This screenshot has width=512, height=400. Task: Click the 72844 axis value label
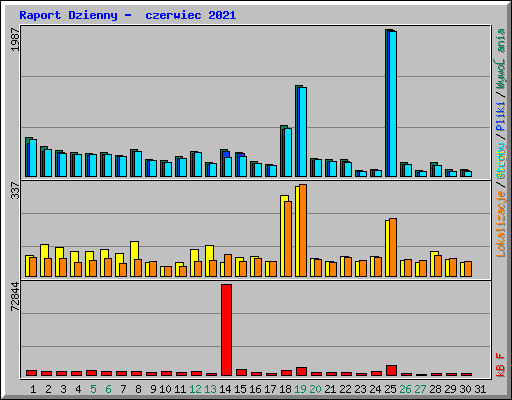[x=15, y=297]
